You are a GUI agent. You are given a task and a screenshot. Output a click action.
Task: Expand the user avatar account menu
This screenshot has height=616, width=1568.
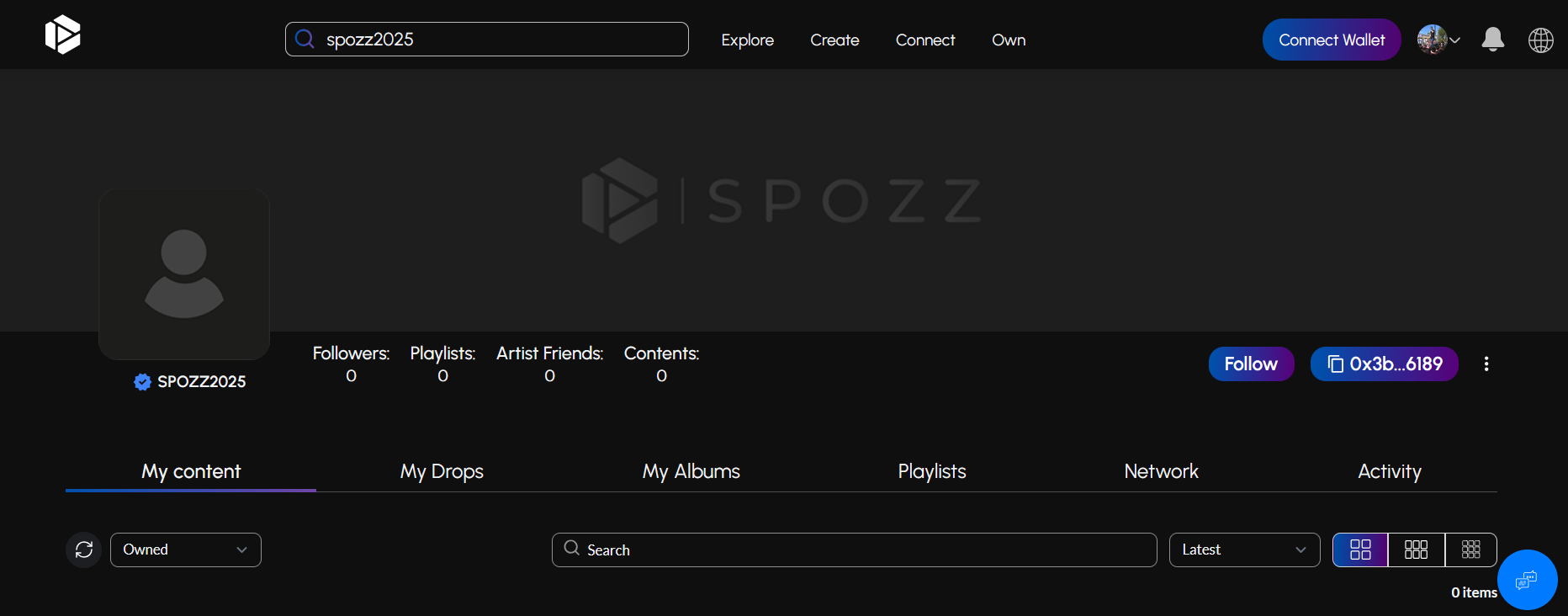(1438, 40)
